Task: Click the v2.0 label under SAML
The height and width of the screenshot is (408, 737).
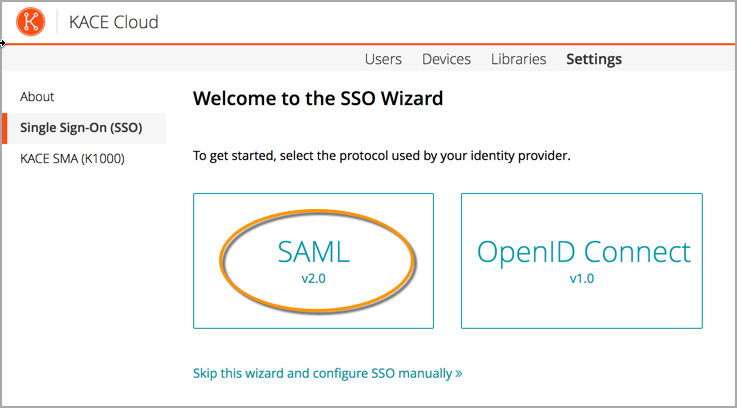Action: 313,278
